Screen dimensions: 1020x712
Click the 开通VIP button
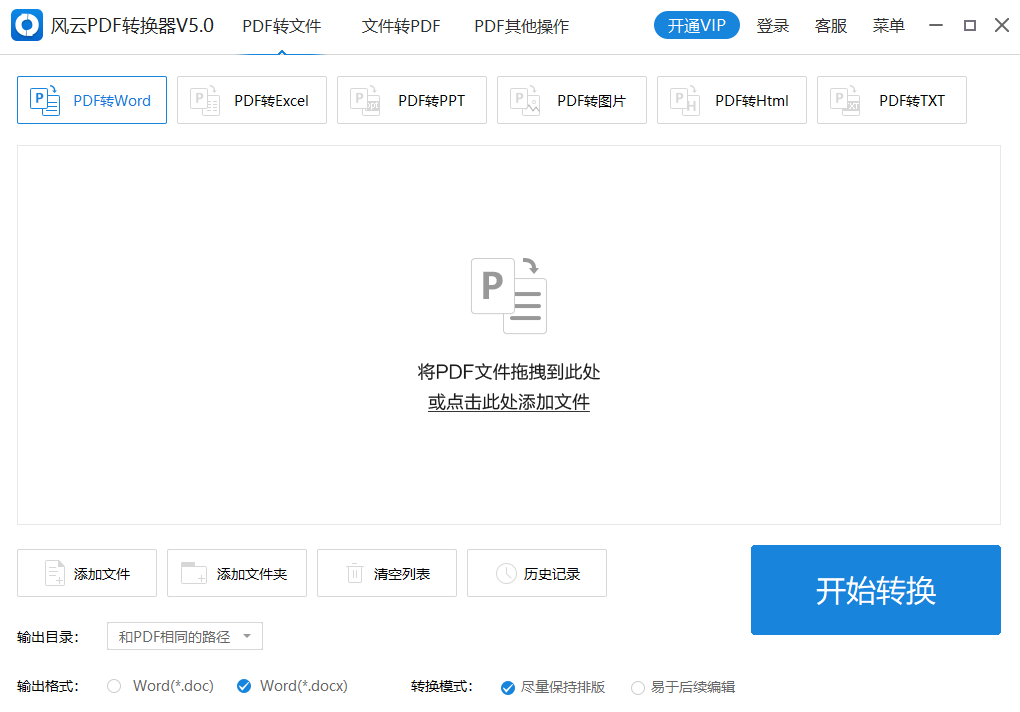coord(697,25)
